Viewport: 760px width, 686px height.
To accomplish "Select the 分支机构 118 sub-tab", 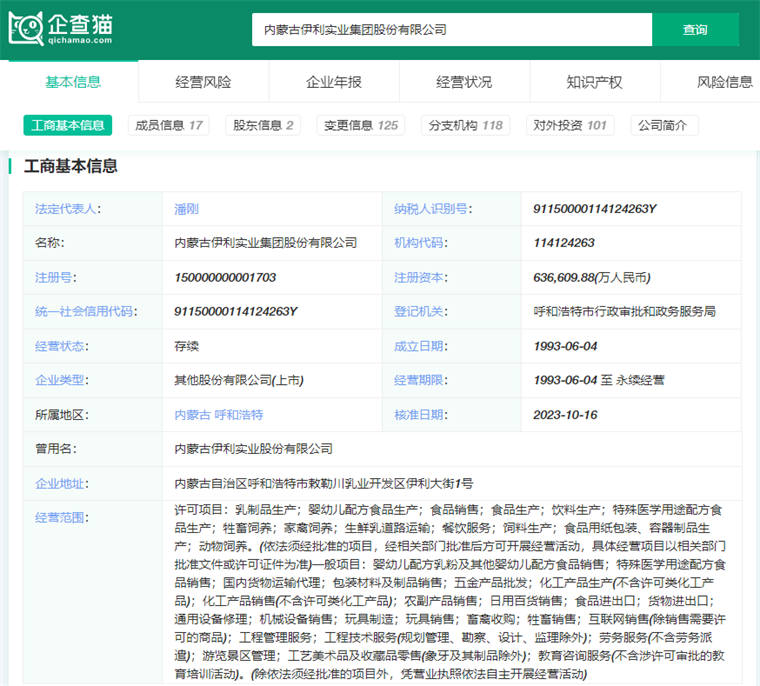I will [x=465, y=125].
